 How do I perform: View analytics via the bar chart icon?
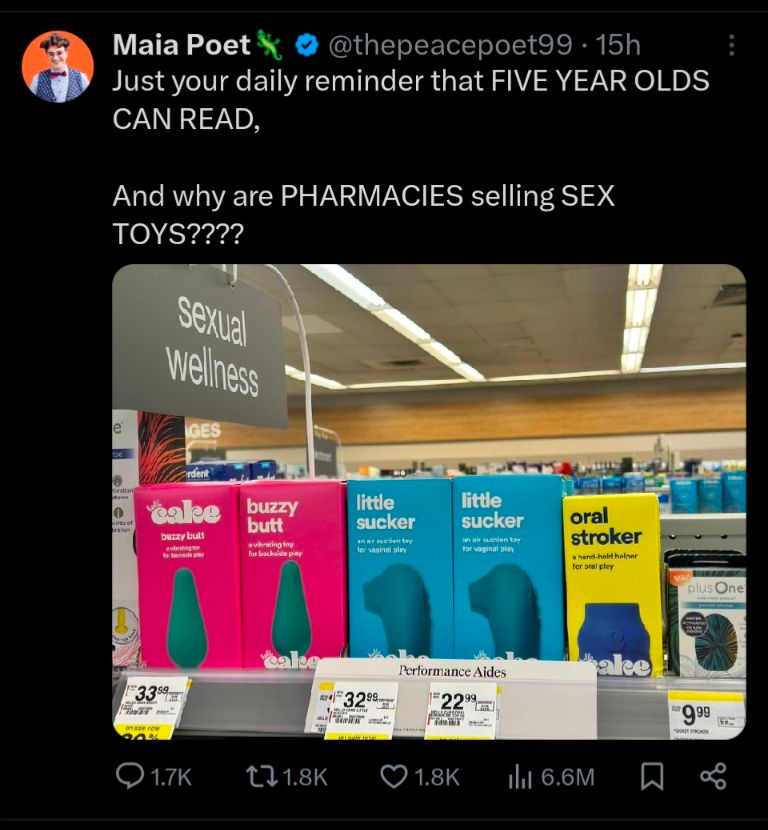coord(520,778)
